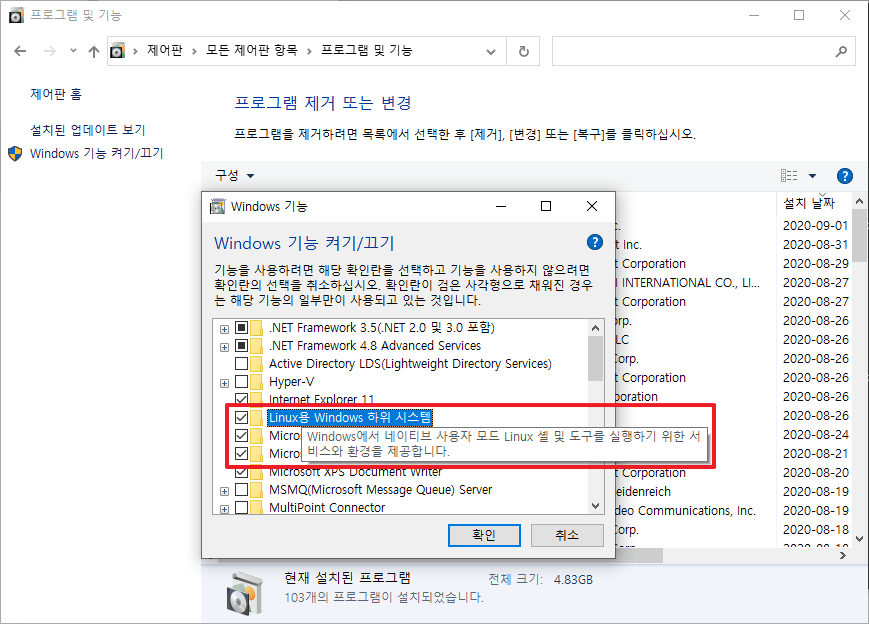Open the view options dropdown arrow
Image resolution: width=869 pixels, height=624 pixels.
tap(812, 176)
